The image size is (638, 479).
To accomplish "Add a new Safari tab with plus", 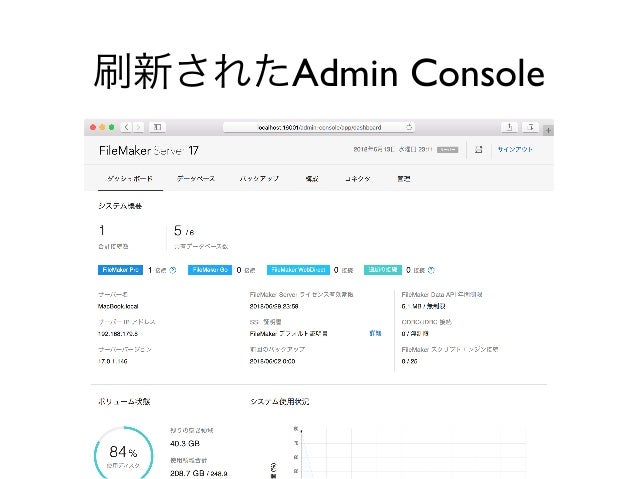I will pos(548,130).
